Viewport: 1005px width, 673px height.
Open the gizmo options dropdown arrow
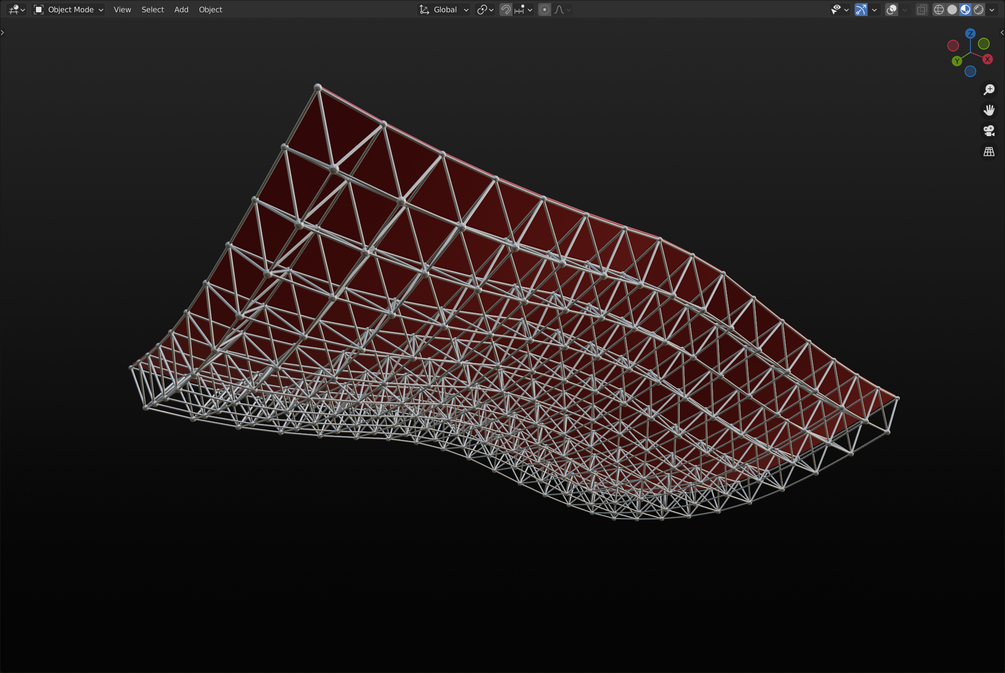[x=874, y=10]
